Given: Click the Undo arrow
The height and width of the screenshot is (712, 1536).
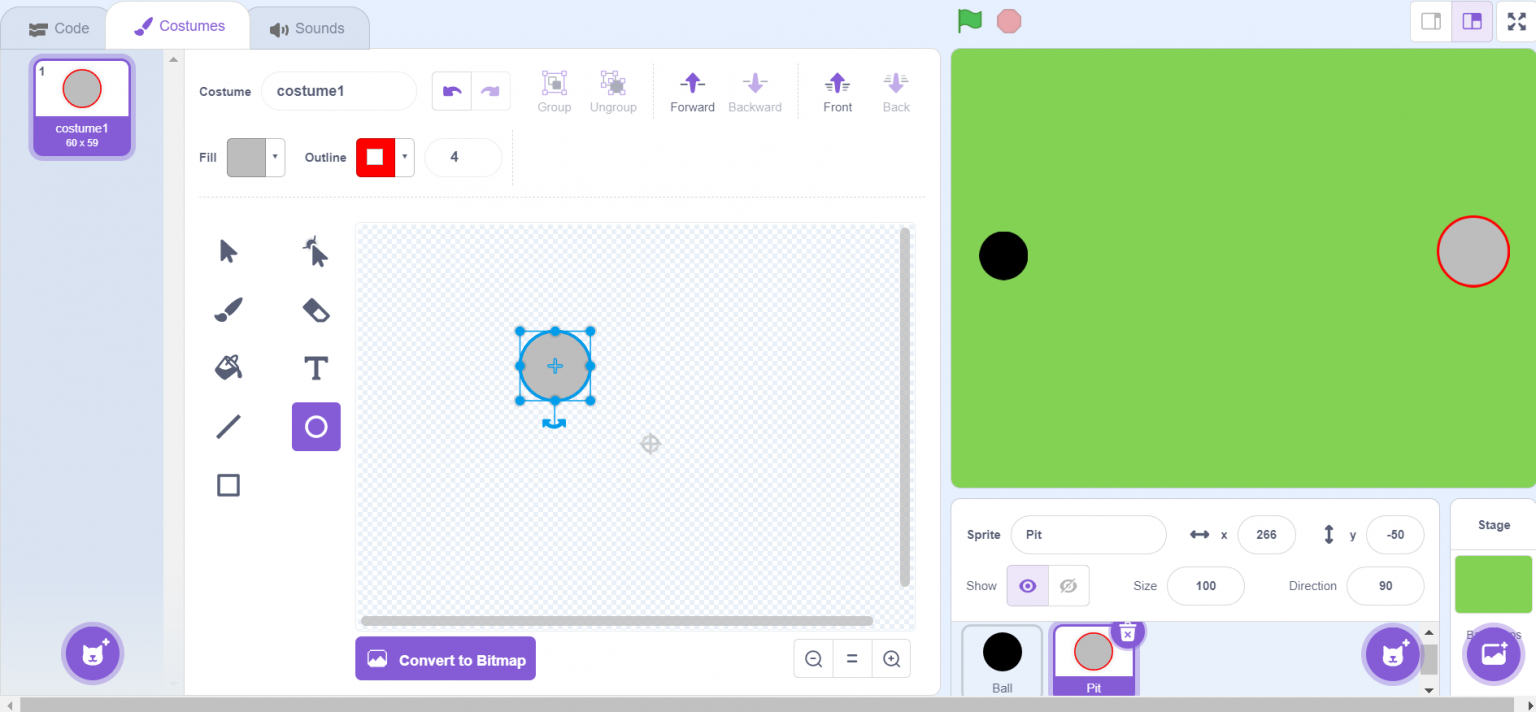Looking at the screenshot, I should pos(450,90).
